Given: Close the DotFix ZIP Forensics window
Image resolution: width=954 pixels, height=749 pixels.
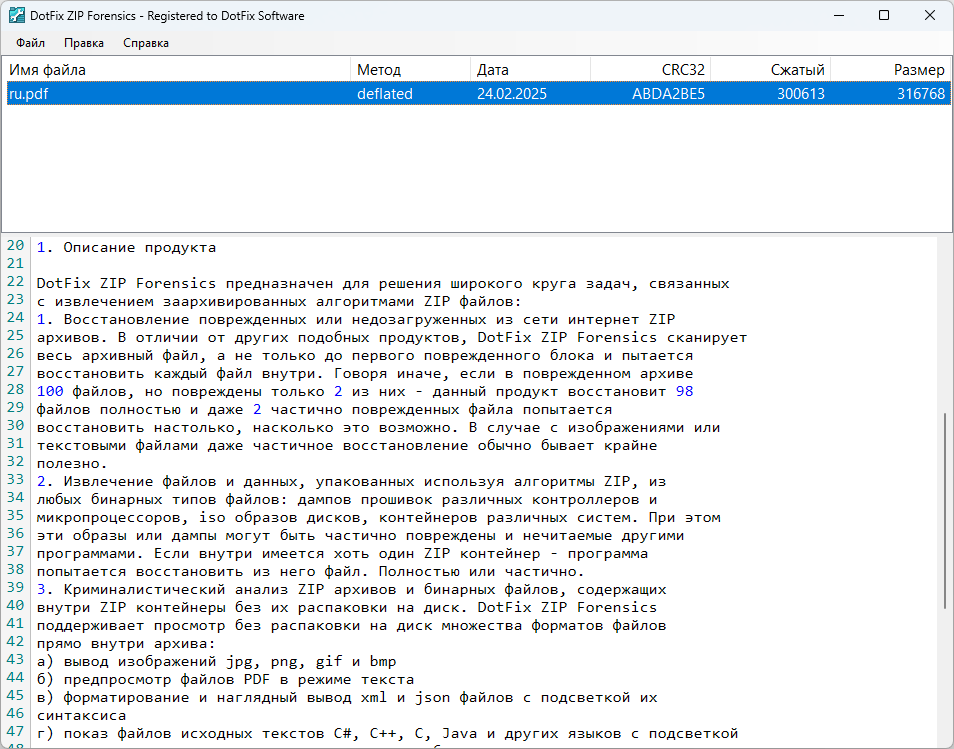Looking at the screenshot, I should (x=930, y=16).
